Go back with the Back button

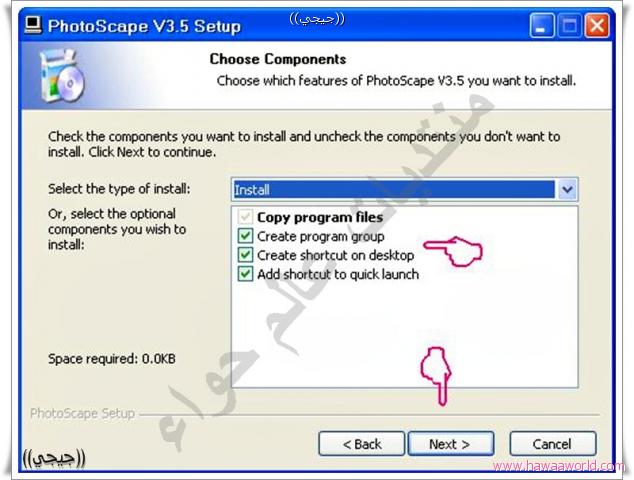click(361, 444)
